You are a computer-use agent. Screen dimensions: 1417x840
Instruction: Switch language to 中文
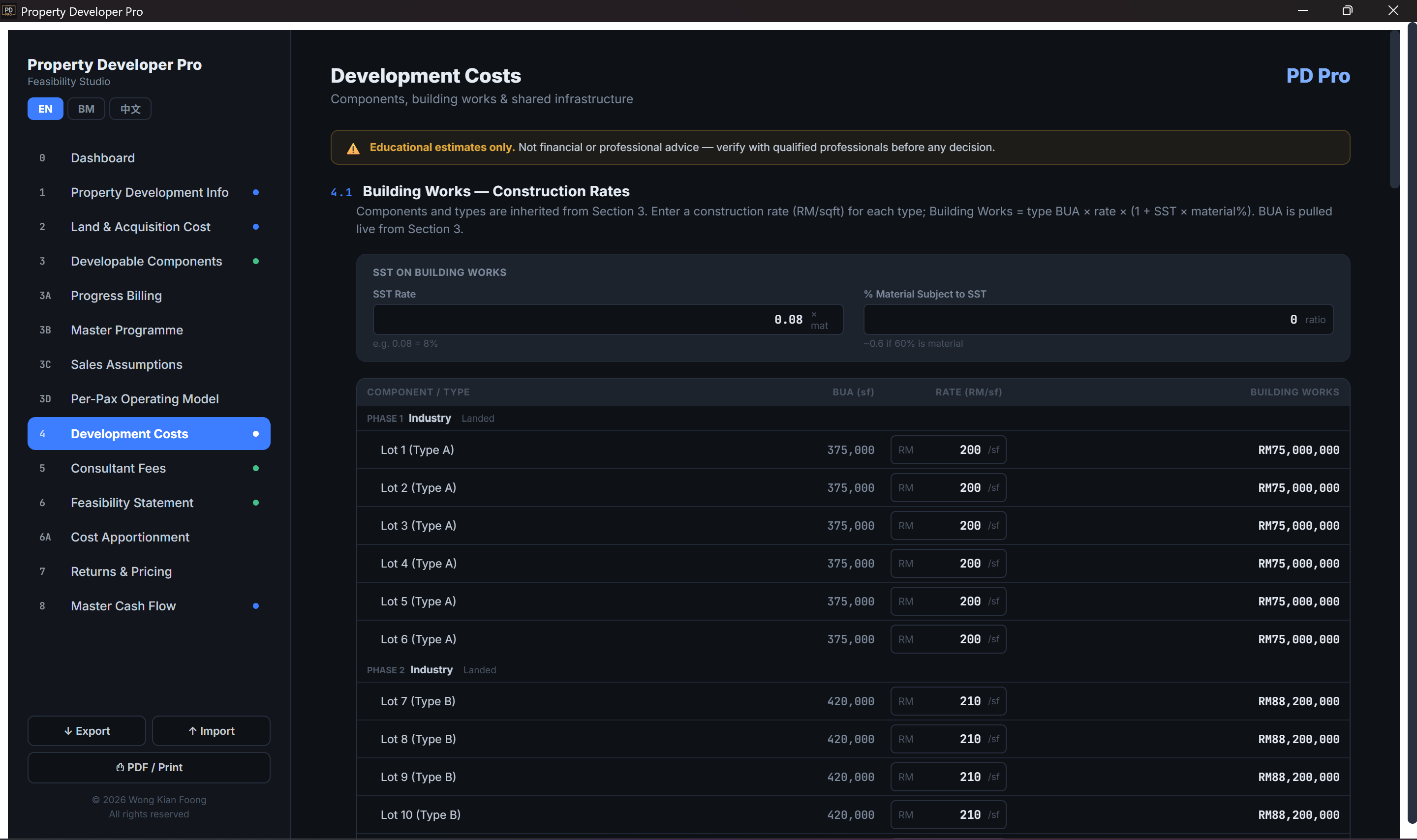point(130,109)
